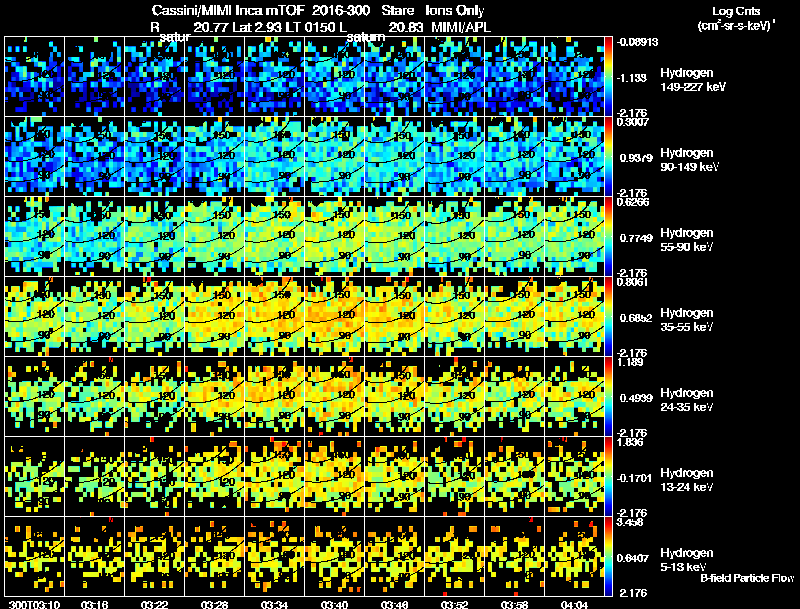Click the 0.6852 scale value
This screenshot has width=800, height=609.
pos(636,318)
